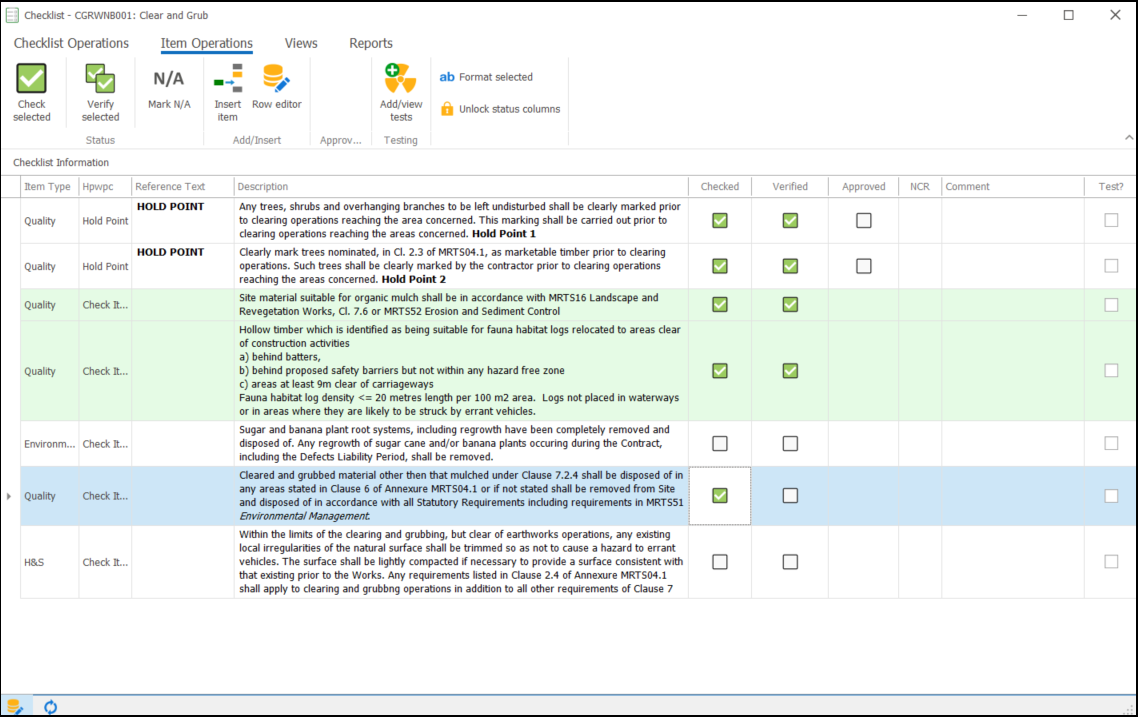Select the Mark N/A tool
The width and height of the screenshot is (1138, 717).
click(168, 90)
